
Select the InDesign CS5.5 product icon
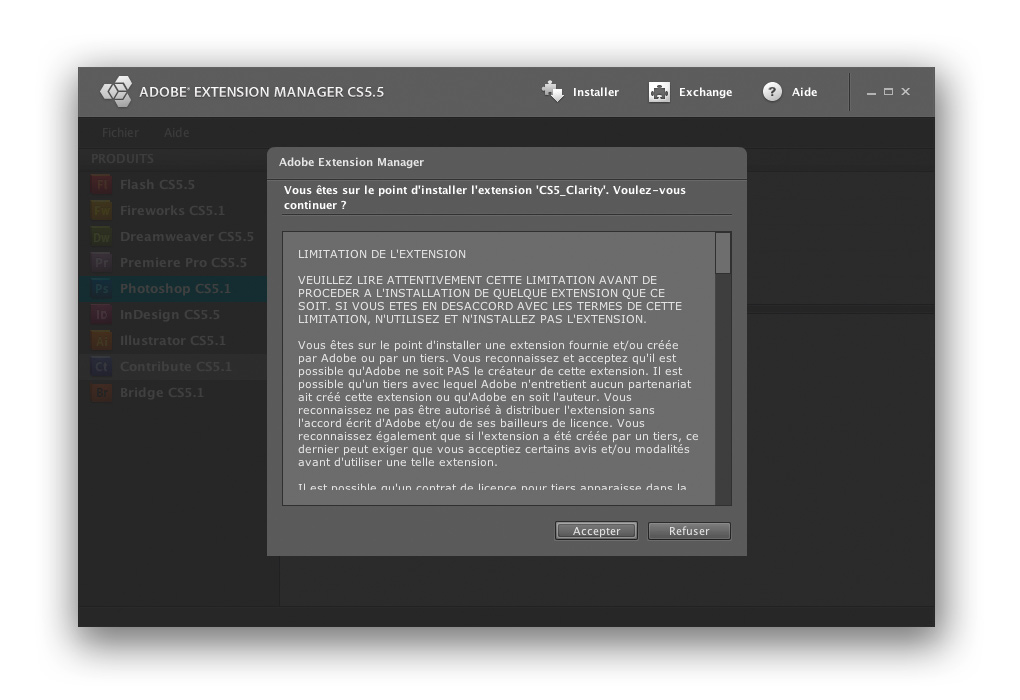pos(101,315)
